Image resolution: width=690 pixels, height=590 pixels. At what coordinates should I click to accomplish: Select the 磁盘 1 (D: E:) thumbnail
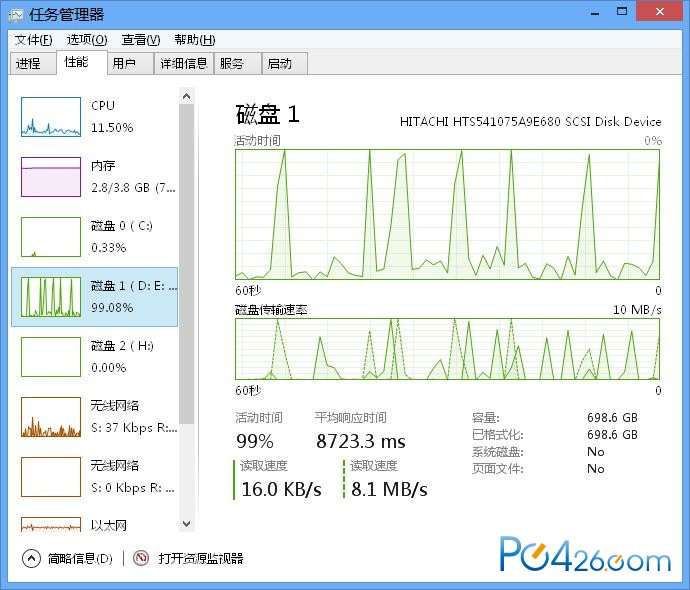(51, 297)
